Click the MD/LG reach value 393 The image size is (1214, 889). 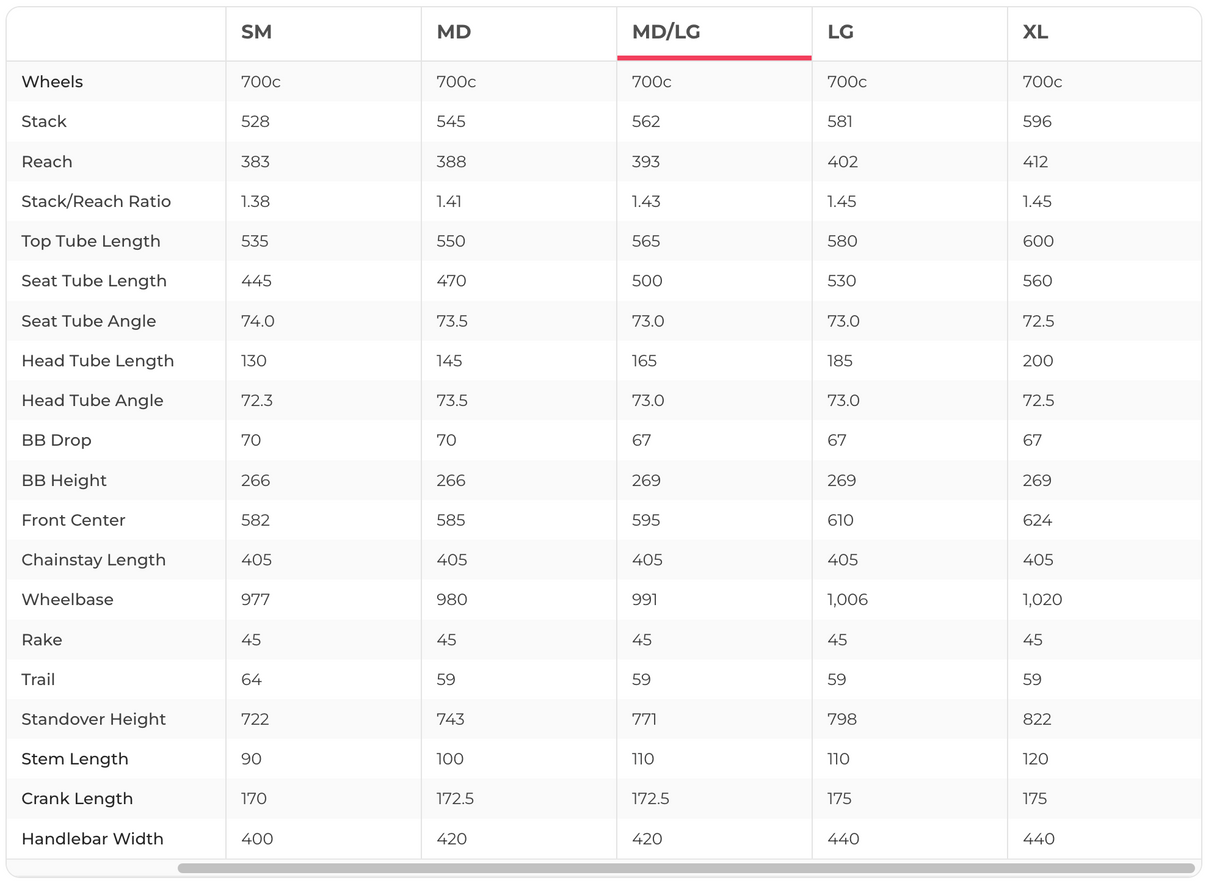646,162
